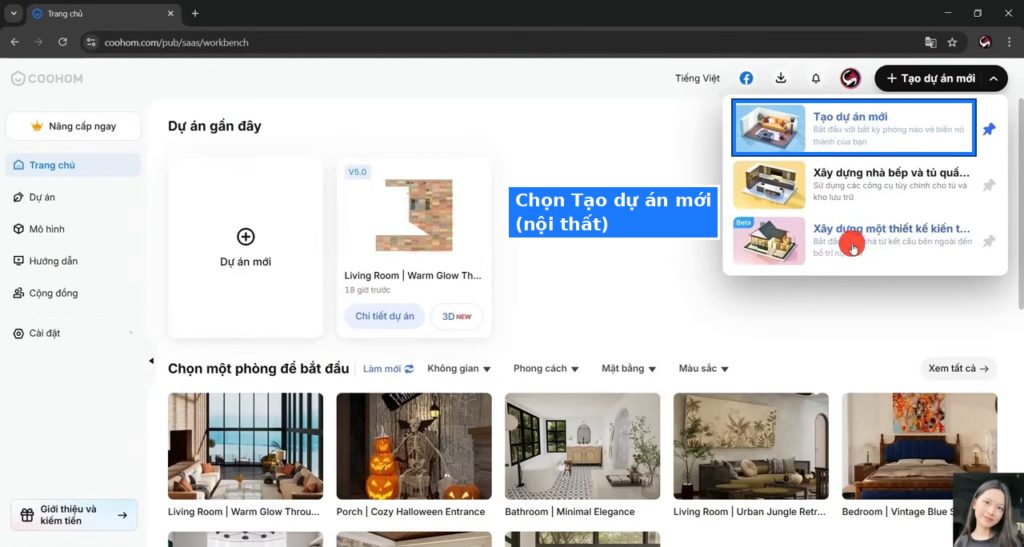This screenshot has width=1024, height=547.
Task: Reload the page in browser
Action: [63, 42]
